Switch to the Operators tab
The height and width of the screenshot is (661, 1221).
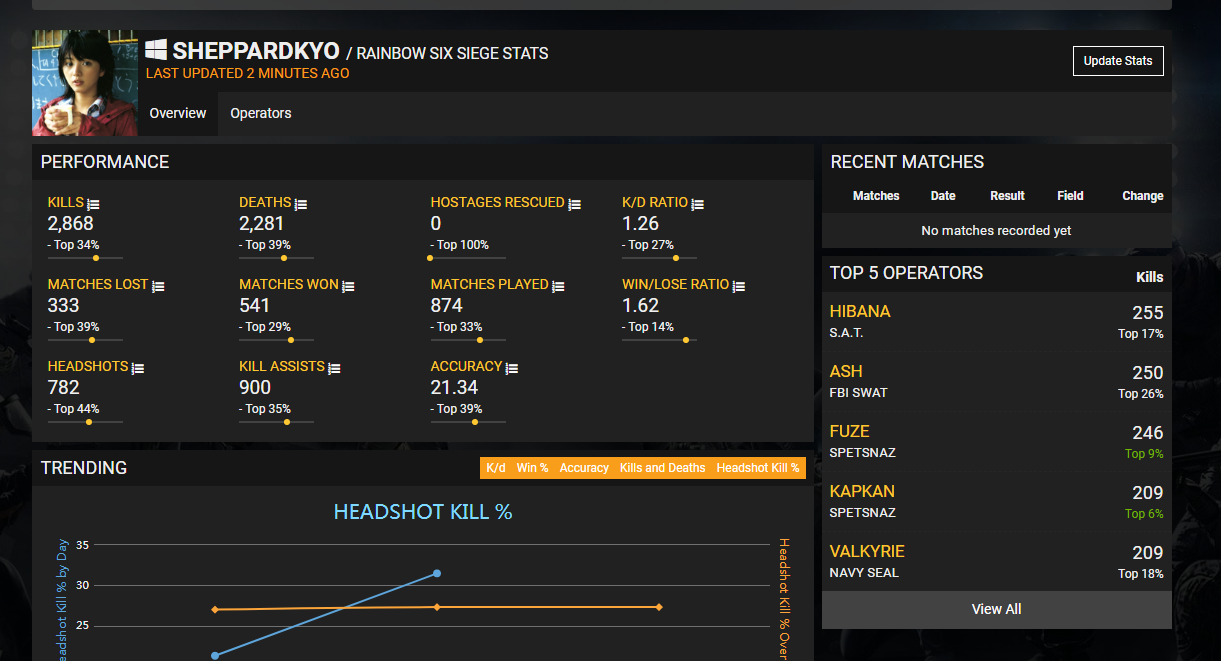[x=261, y=114]
